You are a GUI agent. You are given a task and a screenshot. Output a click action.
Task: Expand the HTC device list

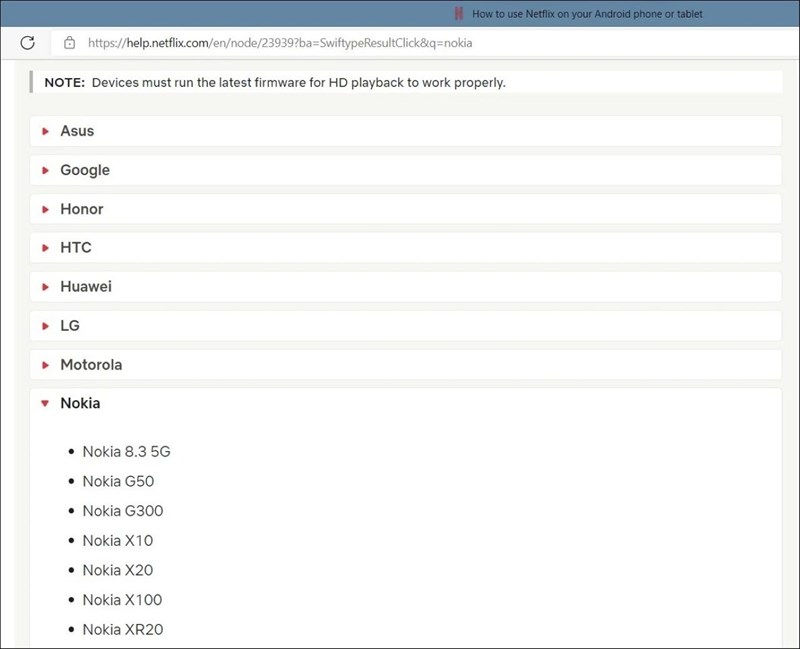pyautogui.click(x=406, y=248)
